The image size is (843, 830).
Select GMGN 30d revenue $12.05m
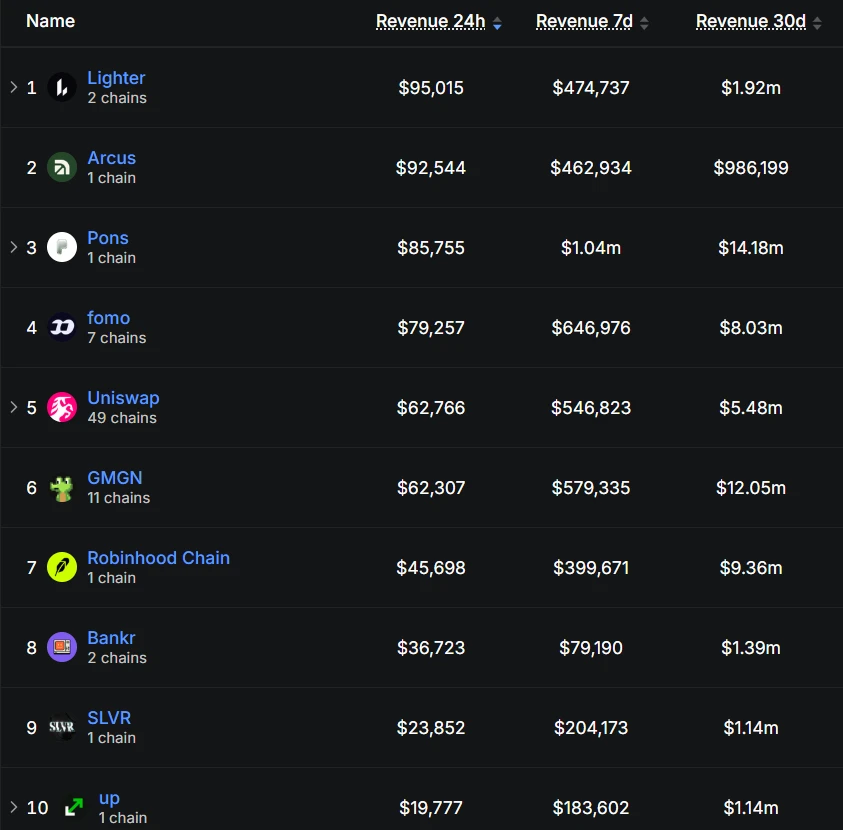tap(751, 488)
